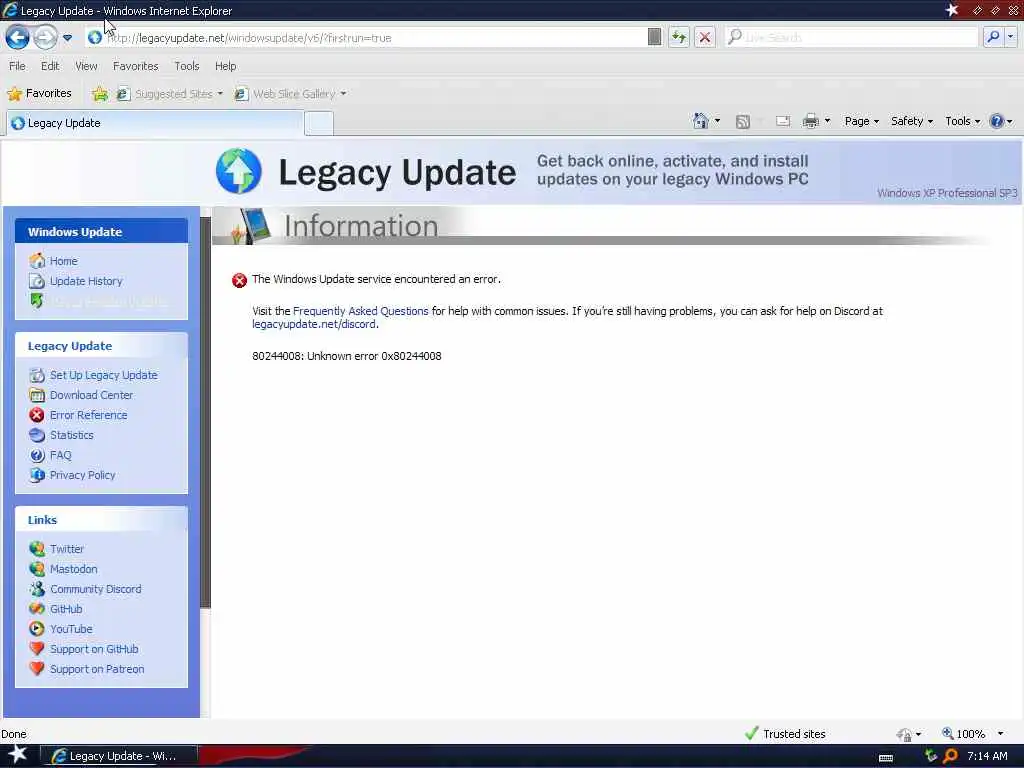The width and height of the screenshot is (1024, 768).
Task: Open the Page command menu
Action: [861, 121]
